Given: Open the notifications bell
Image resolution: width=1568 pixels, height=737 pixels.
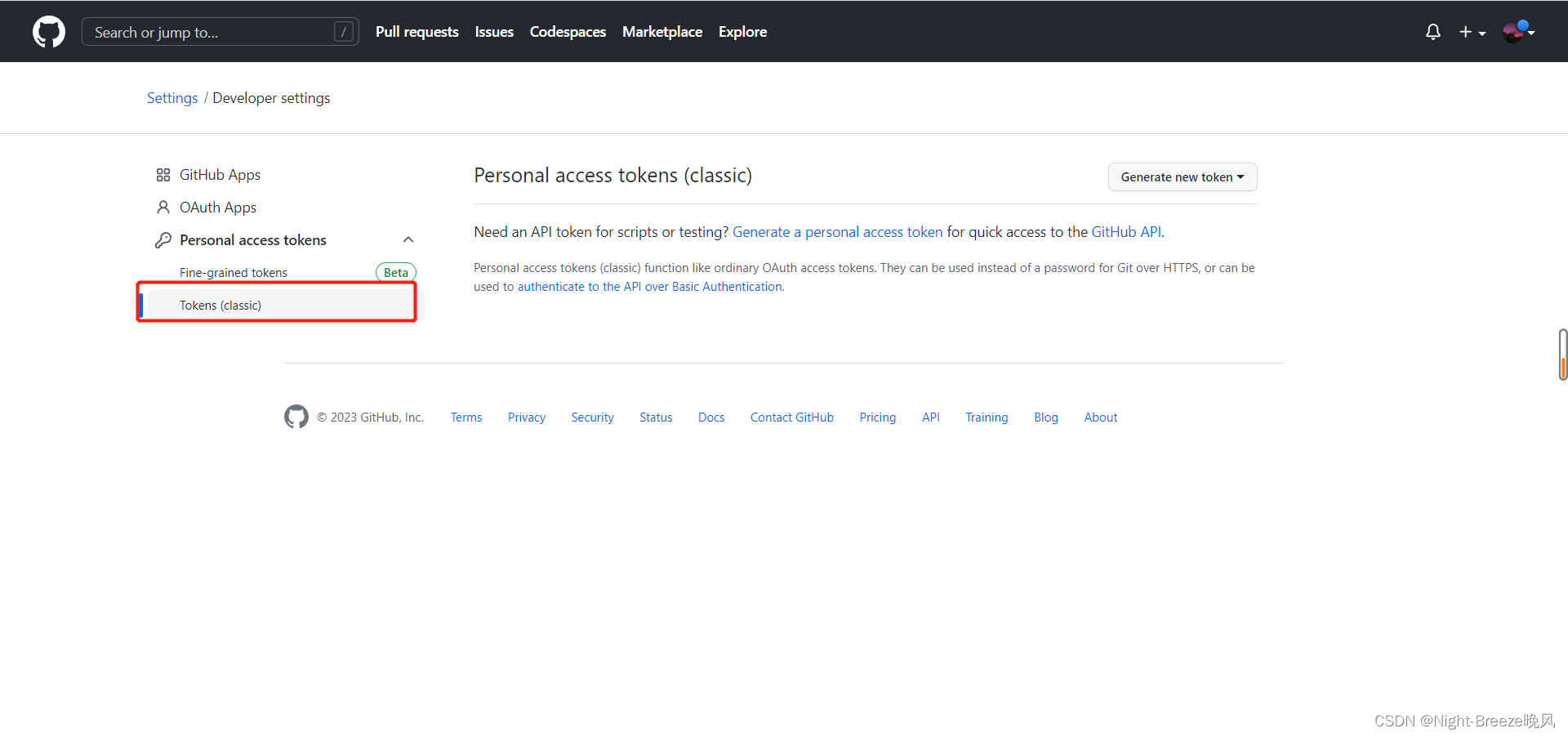Looking at the screenshot, I should click(1433, 32).
